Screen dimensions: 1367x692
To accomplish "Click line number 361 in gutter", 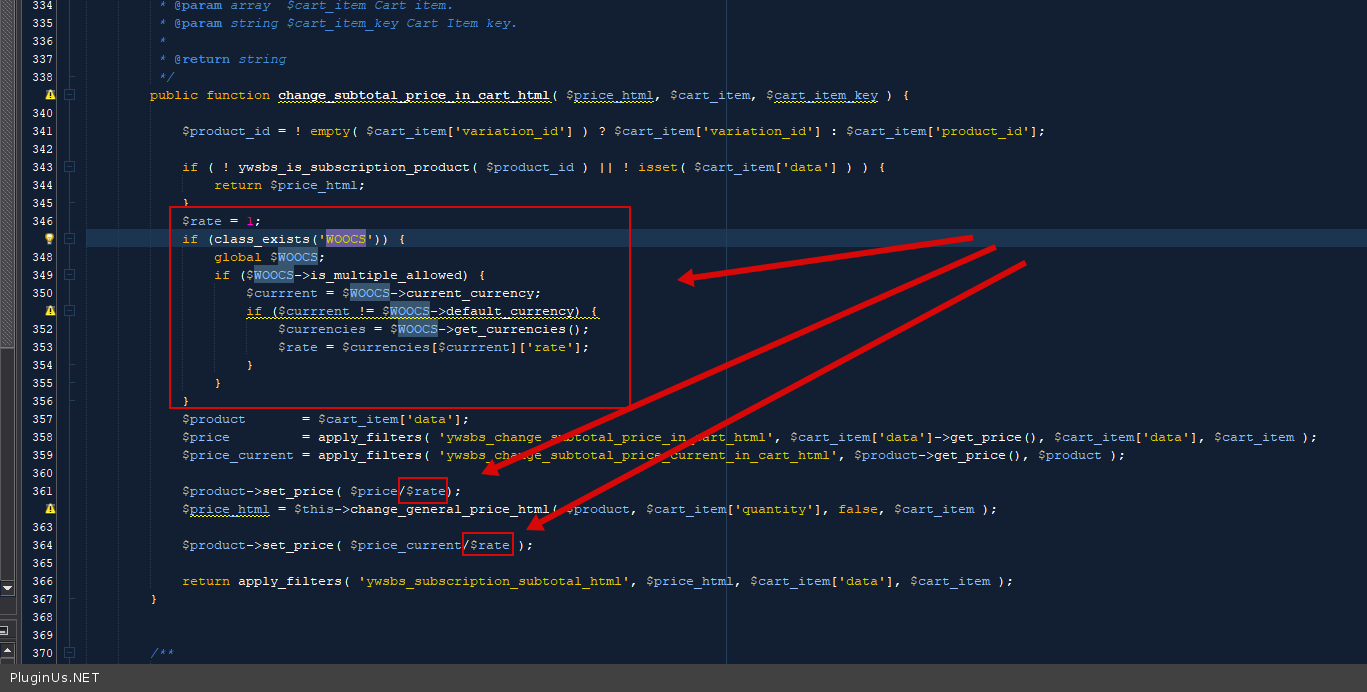I will click(43, 491).
